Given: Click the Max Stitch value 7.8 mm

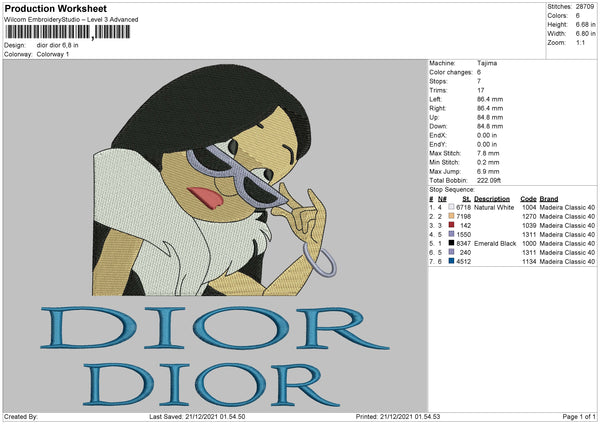Looking at the screenshot, I should (488, 153).
